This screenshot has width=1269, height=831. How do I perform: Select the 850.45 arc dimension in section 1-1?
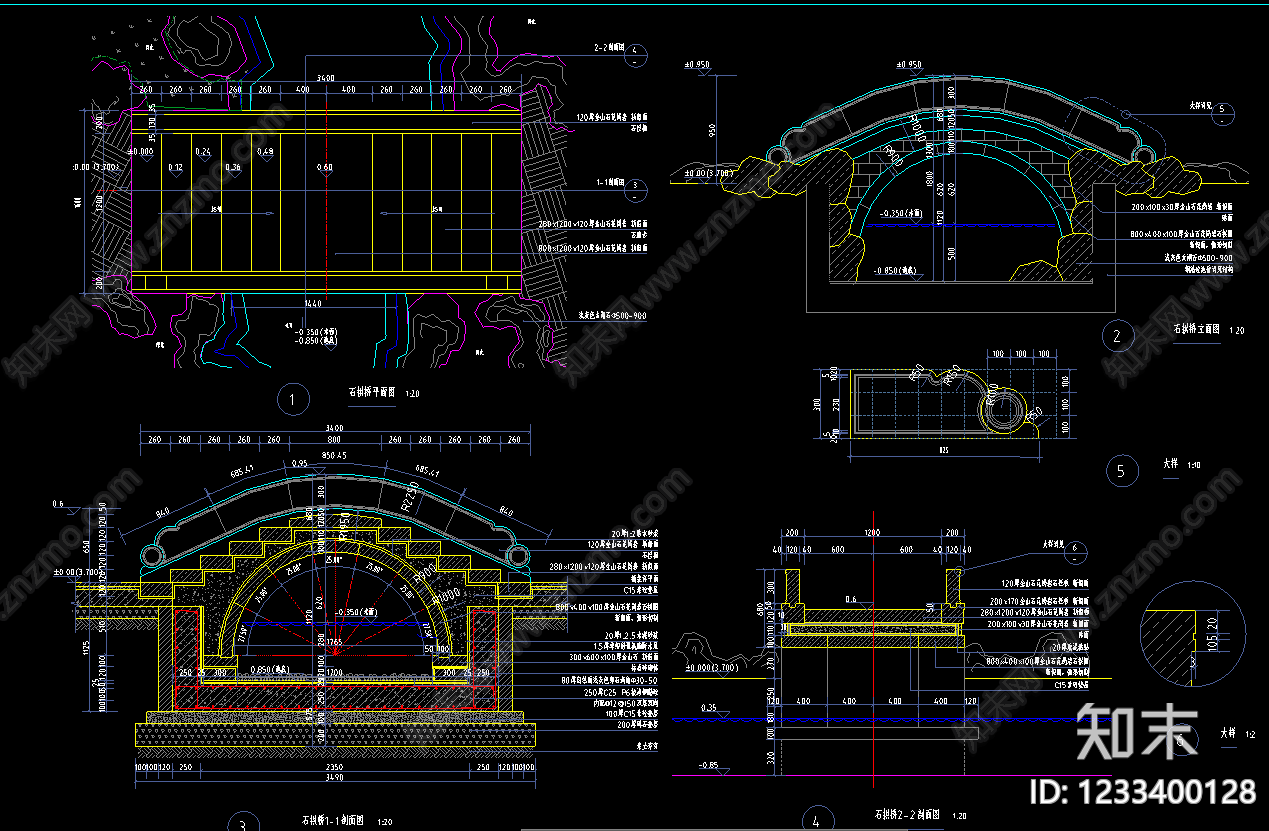pyautogui.click(x=333, y=456)
